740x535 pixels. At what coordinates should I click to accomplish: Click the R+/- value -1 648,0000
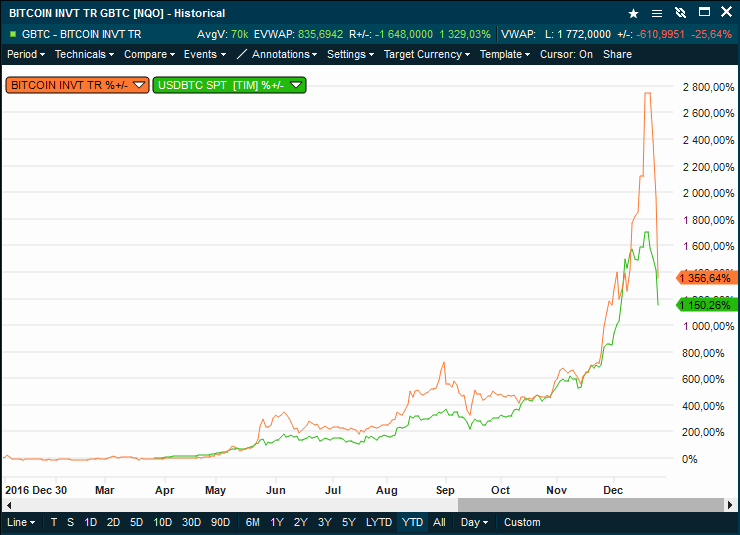404,34
